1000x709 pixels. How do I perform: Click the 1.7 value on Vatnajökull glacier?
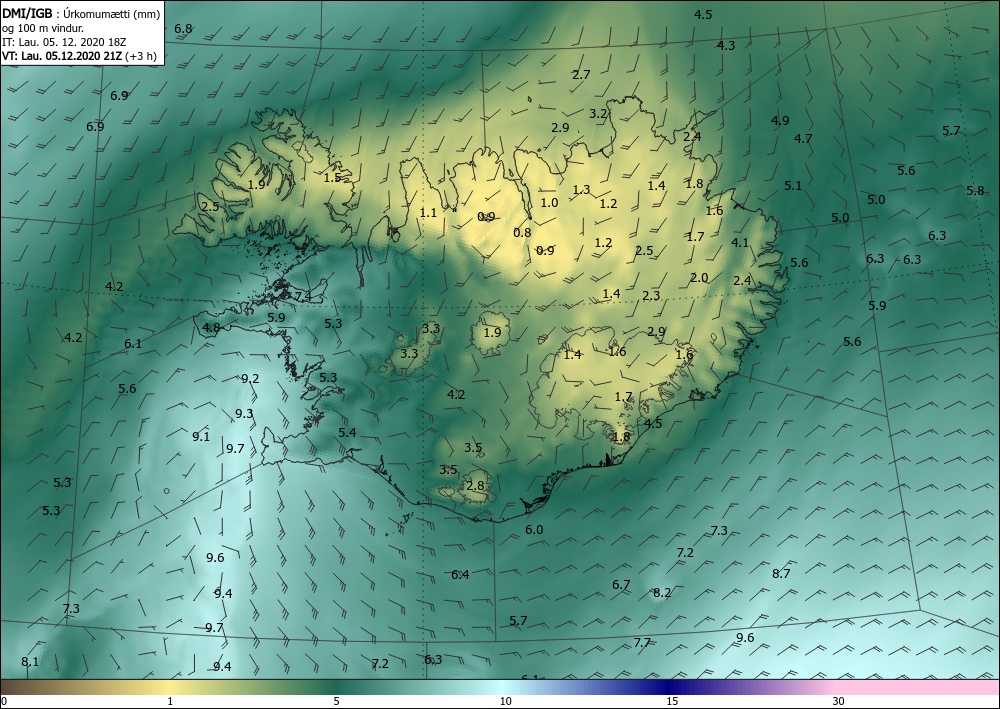[x=623, y=397]
